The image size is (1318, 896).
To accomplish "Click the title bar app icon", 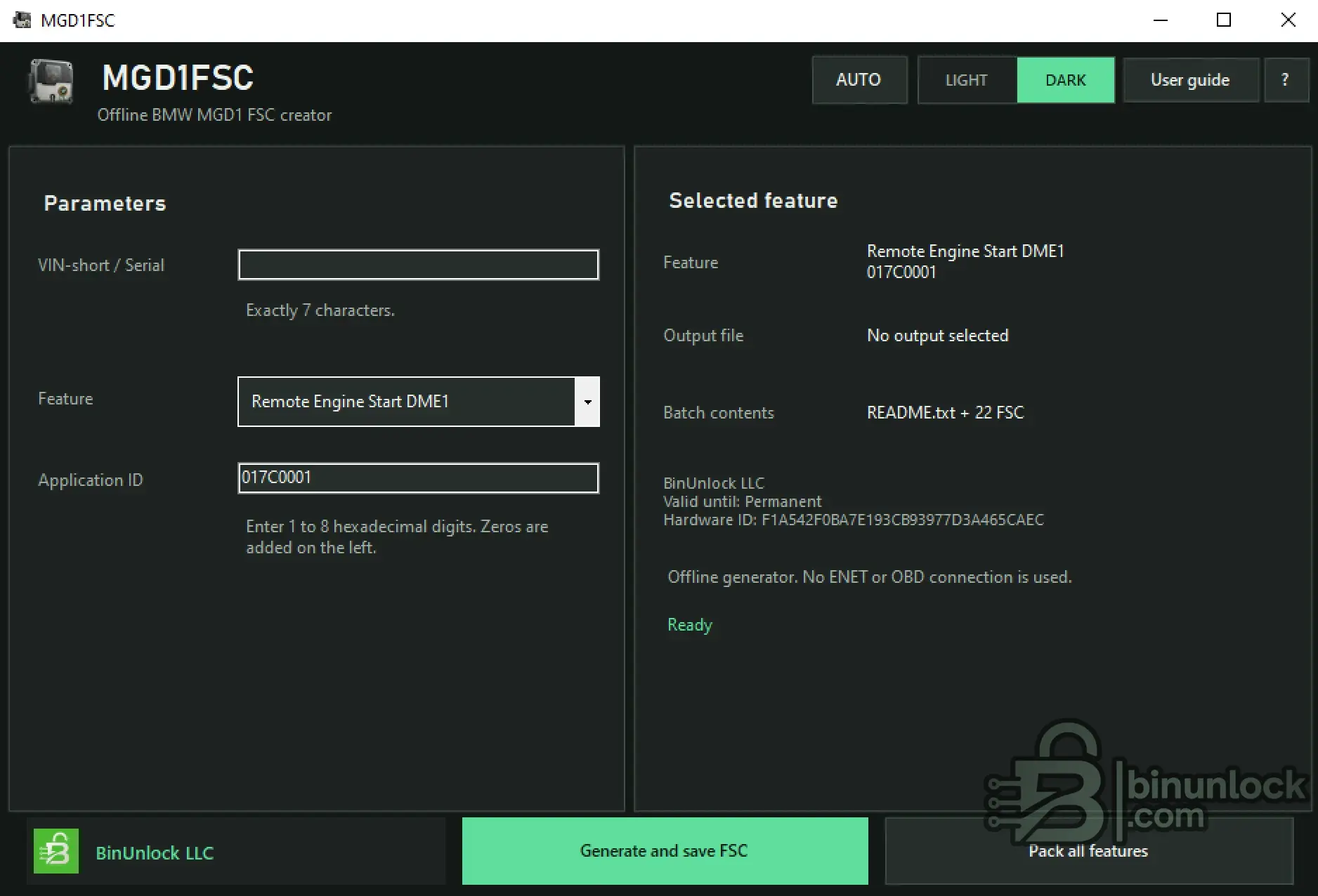I will coord(22,20).
